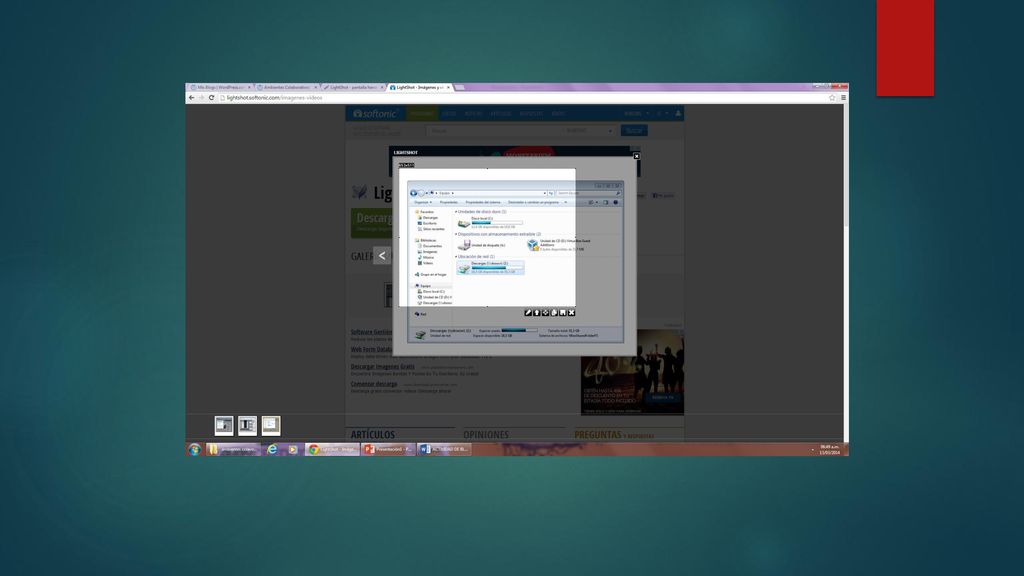Viewport: 1024px width, 576px height.
Task: Bookmark this page with the star icon
Action: pyautogui.click(x=832, y=97)
